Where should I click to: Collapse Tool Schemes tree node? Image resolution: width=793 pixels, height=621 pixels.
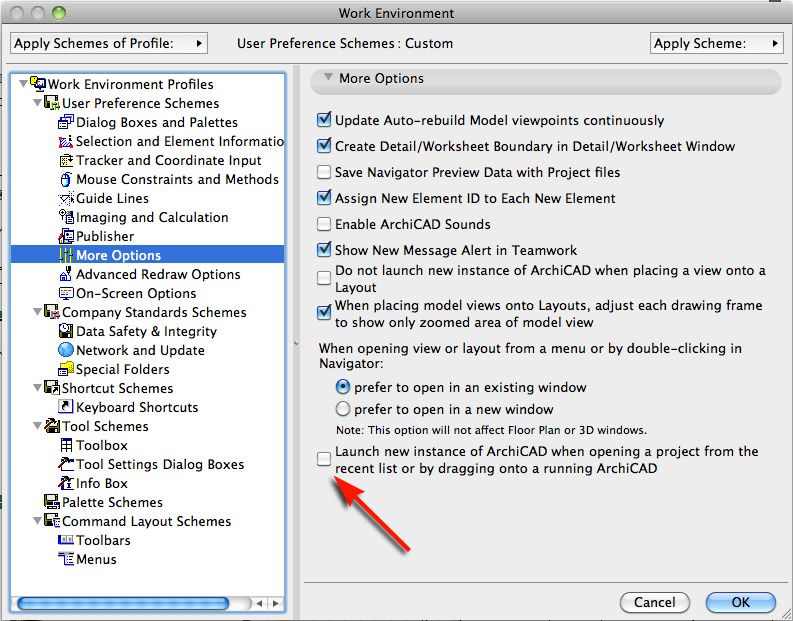pos(37,426)
